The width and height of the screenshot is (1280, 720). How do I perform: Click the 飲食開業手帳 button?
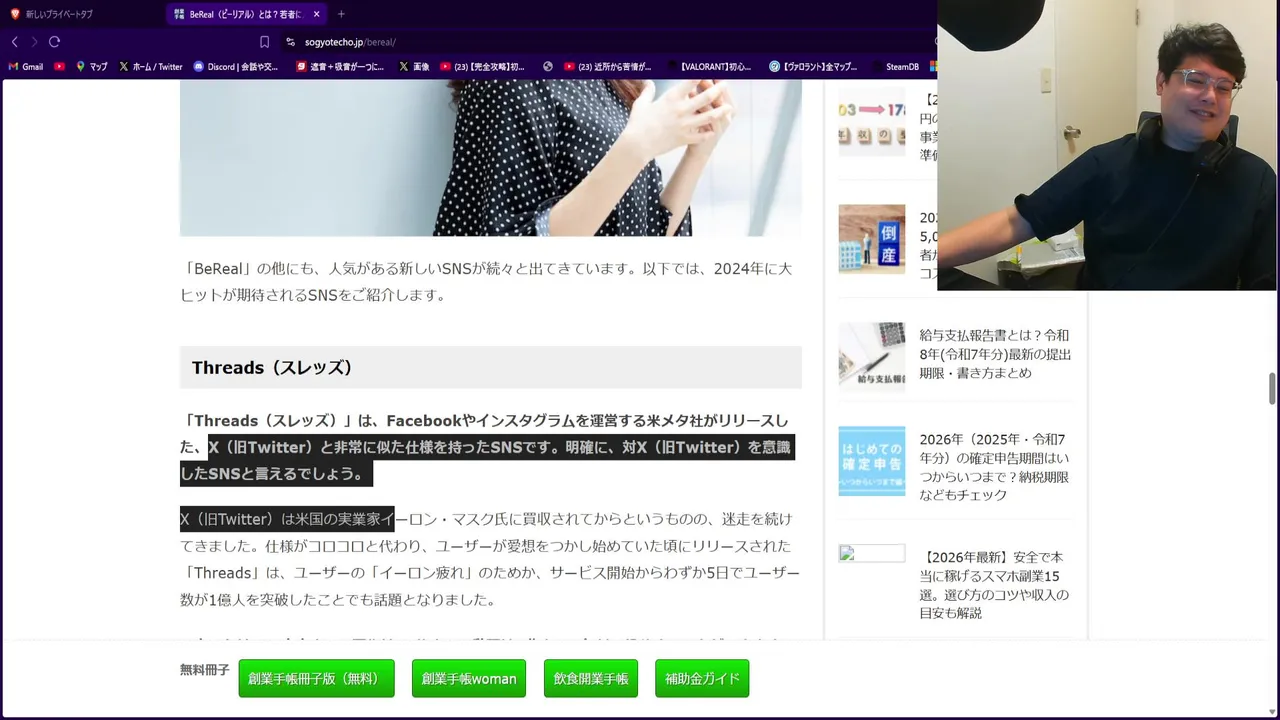(x=591, y=678)
